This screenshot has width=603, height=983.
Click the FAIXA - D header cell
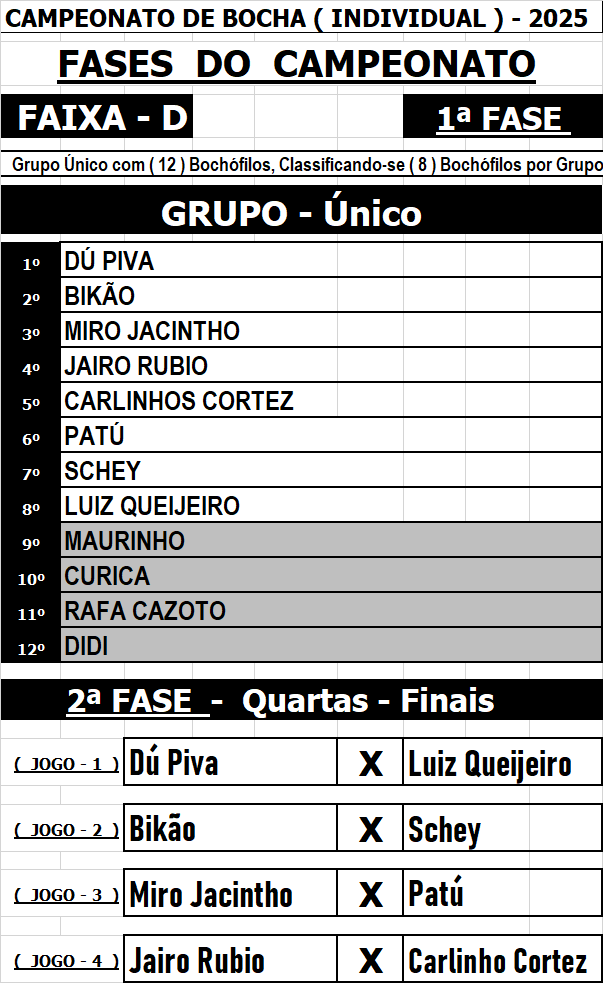coord(102,119)
